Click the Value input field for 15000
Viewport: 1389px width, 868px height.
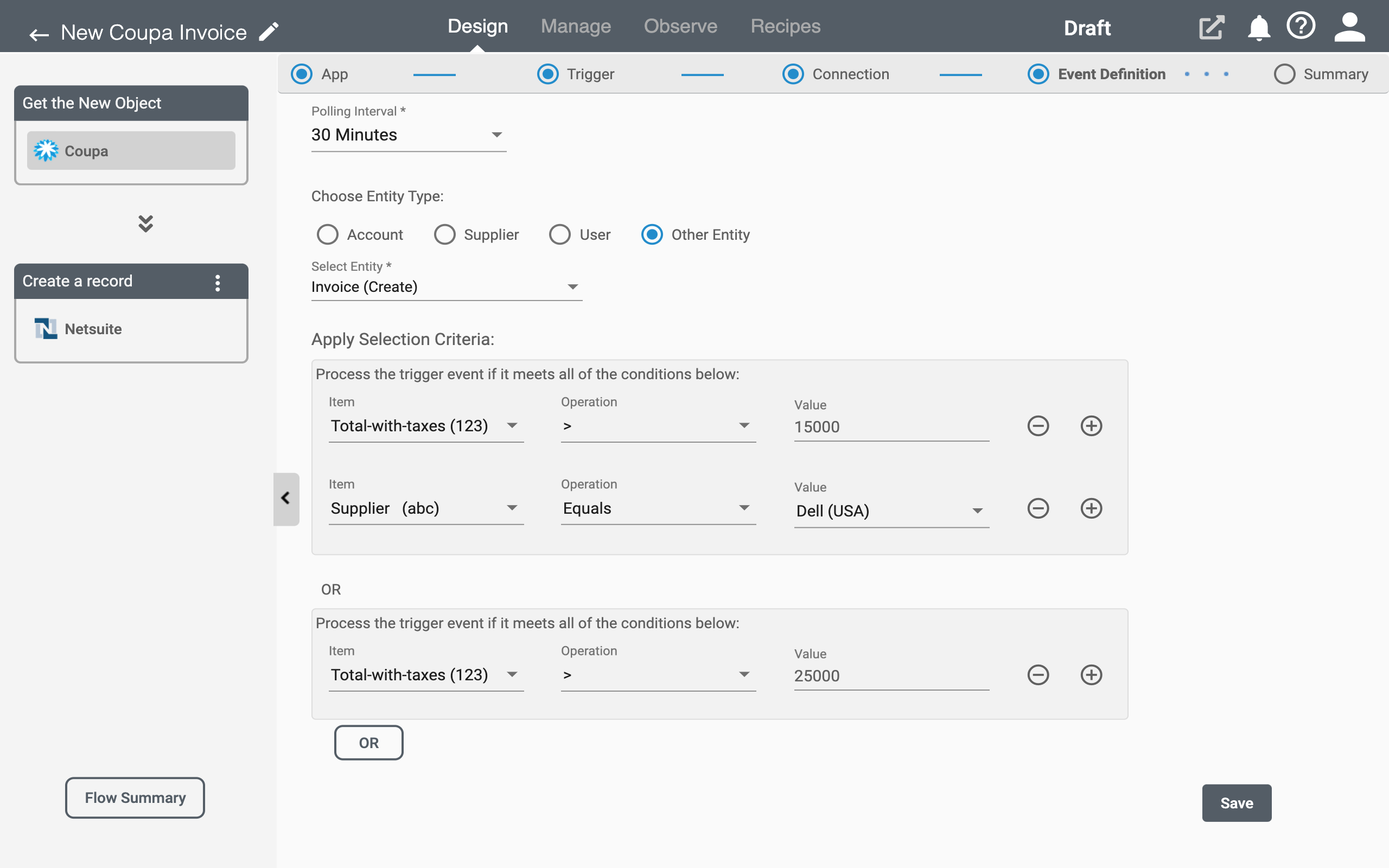click(890, 426)
